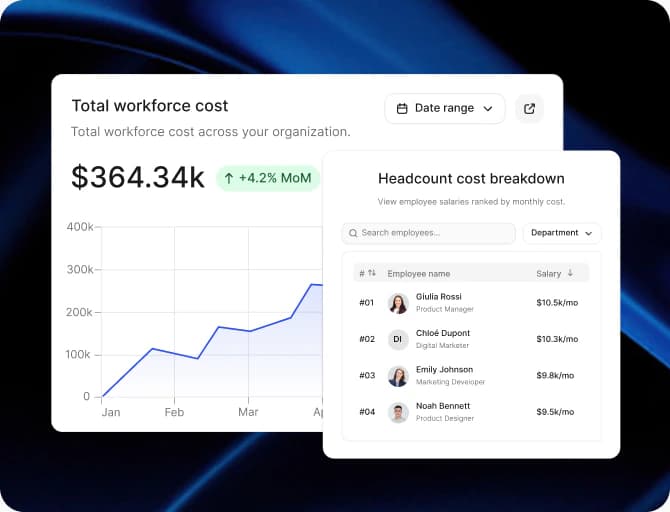Click rank #04 in the table
This screenshot has height=512, width=670.
[367, 412]
